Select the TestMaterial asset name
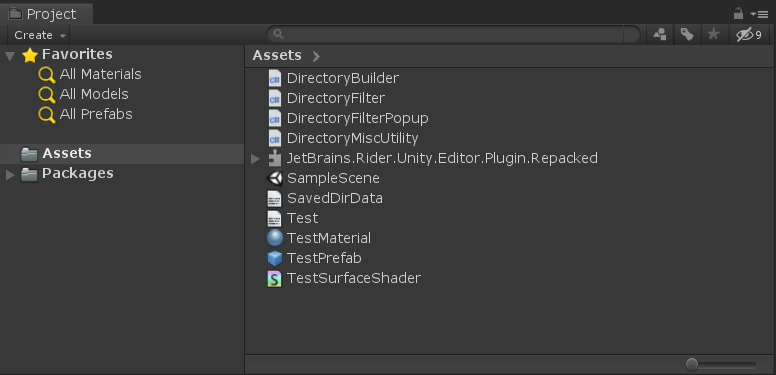This screenshot has height=375, width=776. (329, 238)
